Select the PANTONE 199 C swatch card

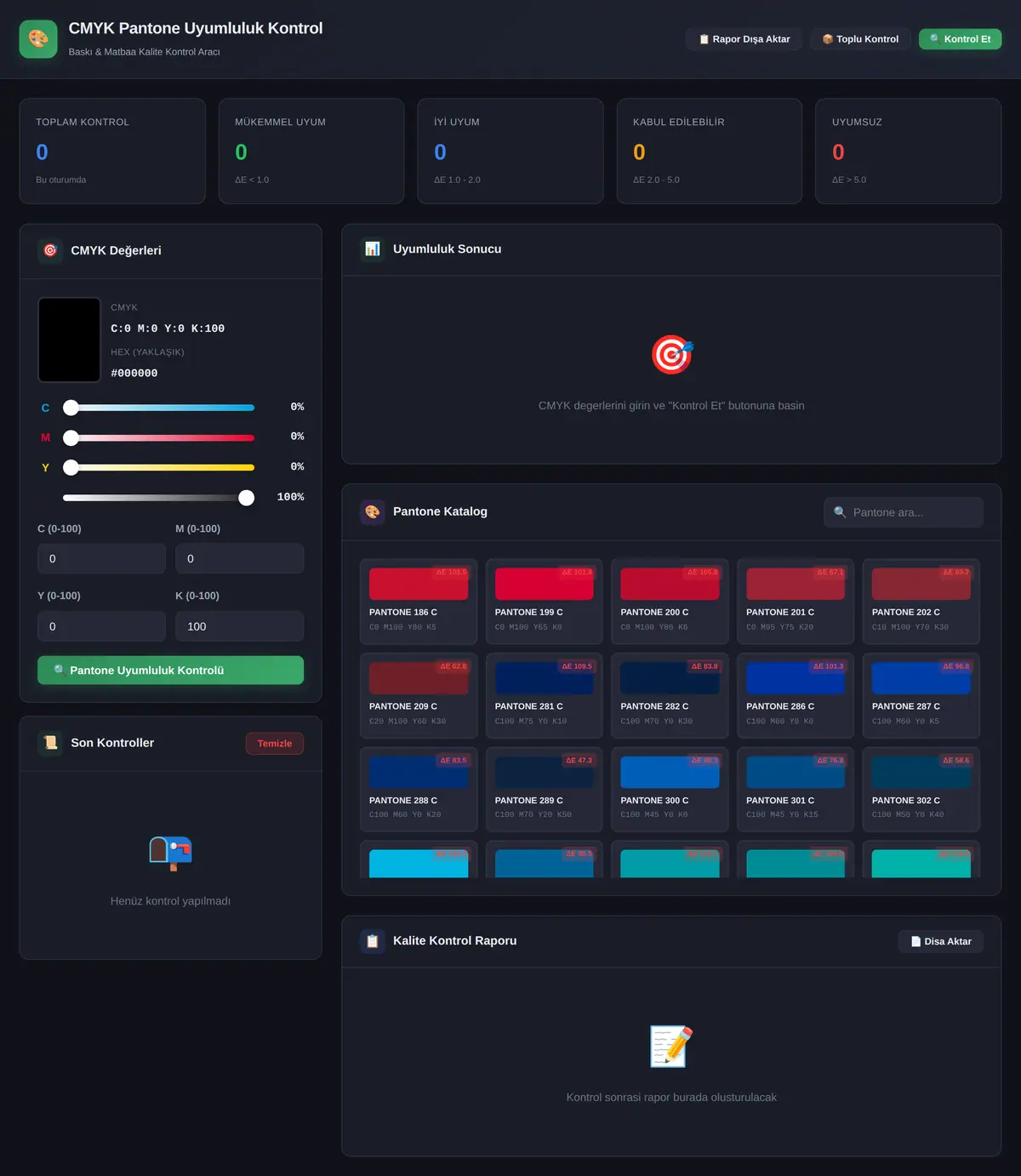point(545,602)
